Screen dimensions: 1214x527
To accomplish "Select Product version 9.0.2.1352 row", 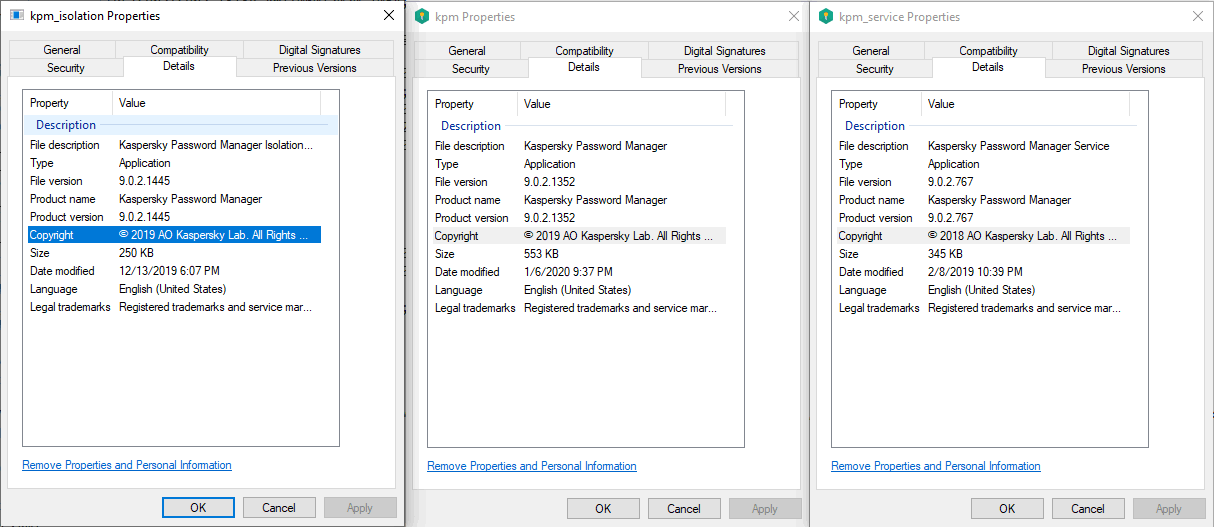I will [579, 218].
